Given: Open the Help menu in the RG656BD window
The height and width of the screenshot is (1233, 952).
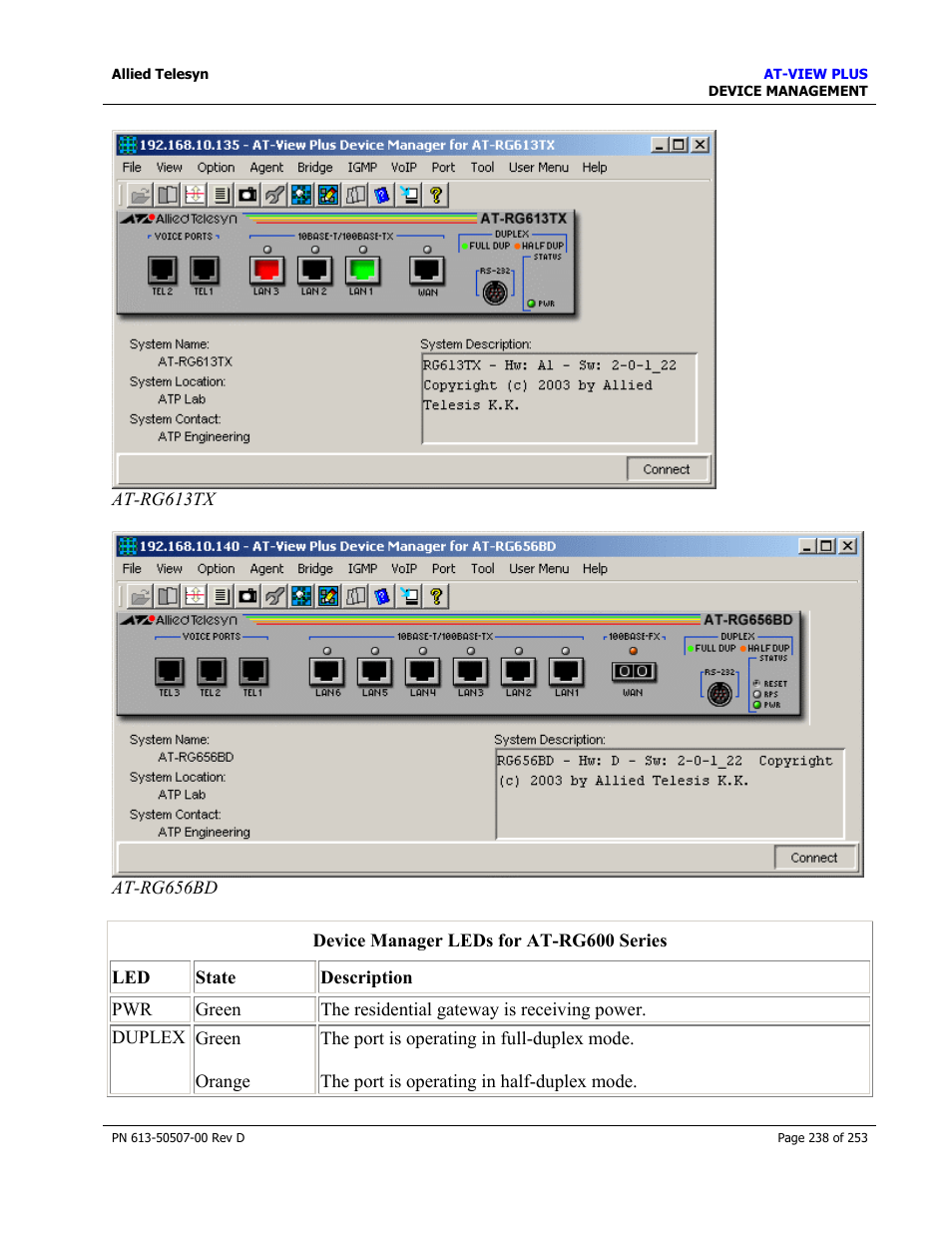Looking at the screenshot, I should [596, 569].
